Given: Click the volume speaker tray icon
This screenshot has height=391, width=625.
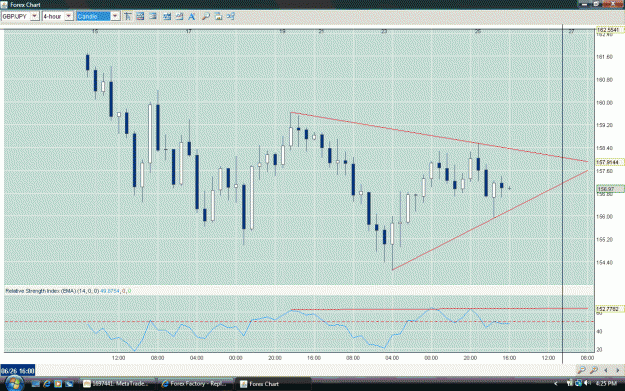Looking at the screenshot, I should click(x=587, y=383).
